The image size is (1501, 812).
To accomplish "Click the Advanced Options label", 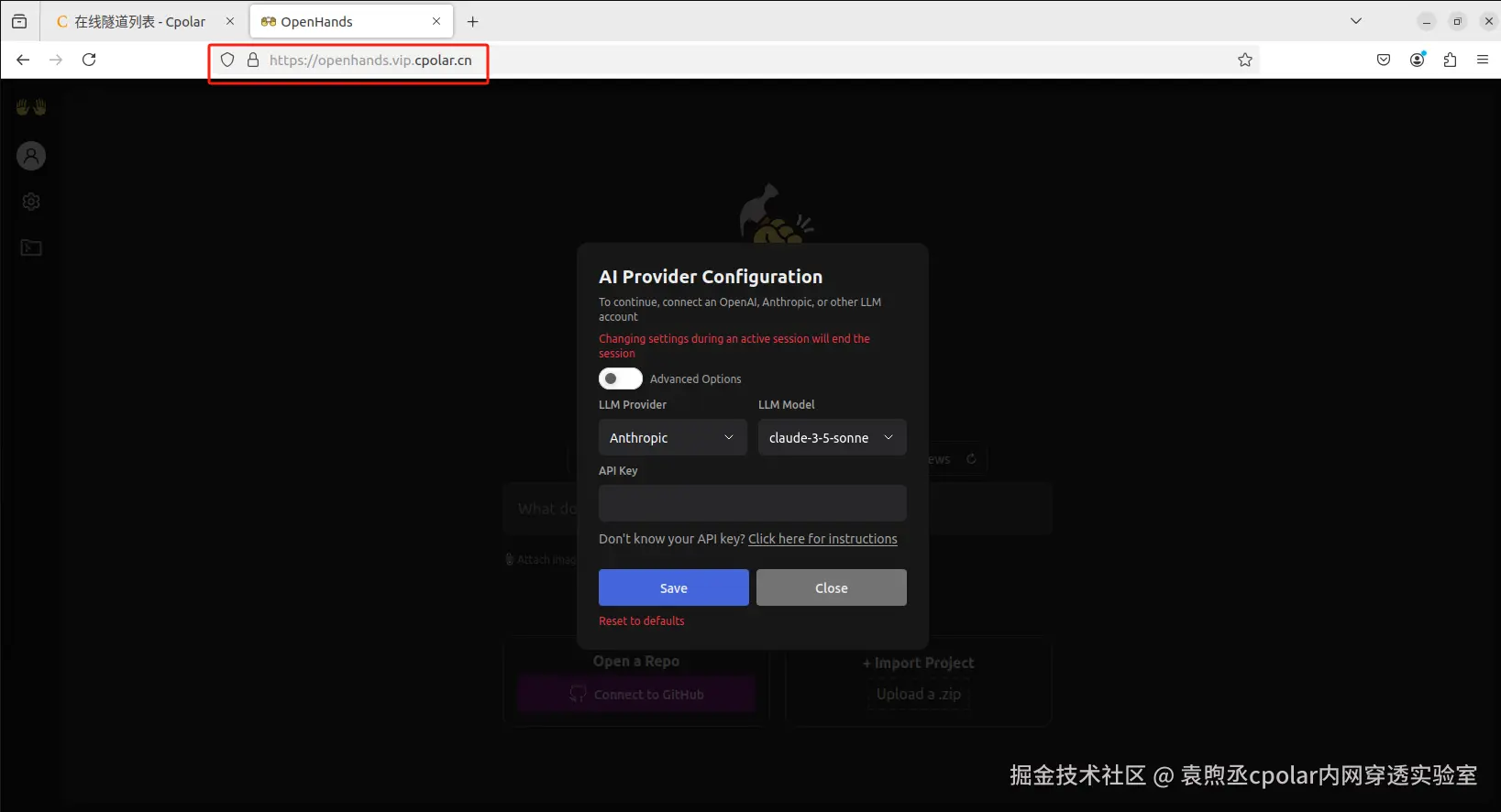I will 695,379.
